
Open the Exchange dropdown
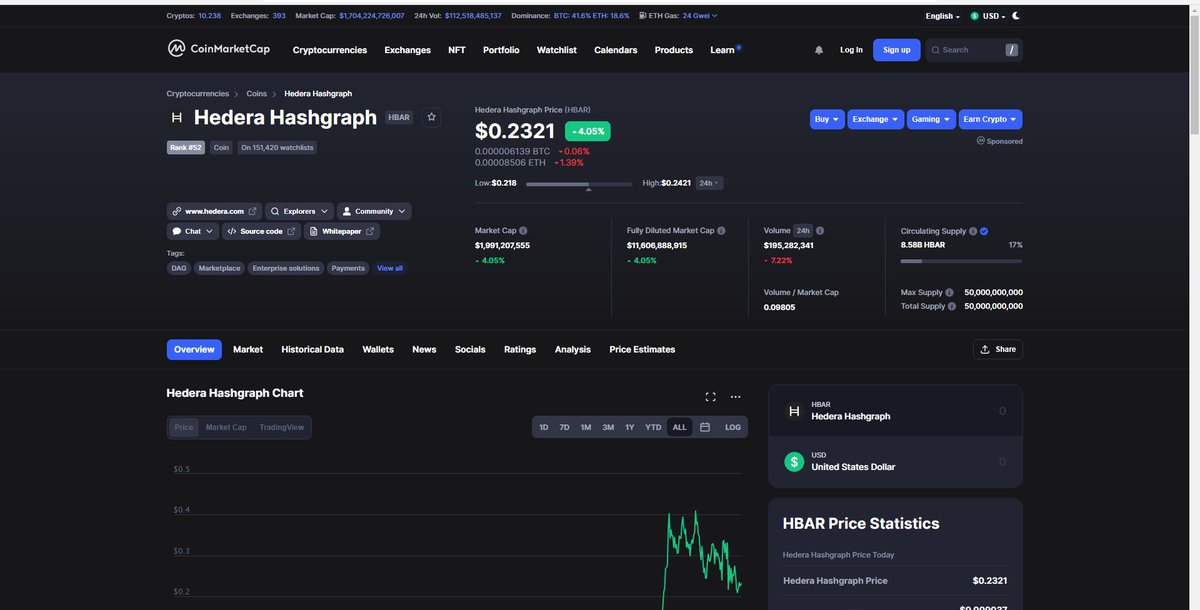[x=876, y=119]
